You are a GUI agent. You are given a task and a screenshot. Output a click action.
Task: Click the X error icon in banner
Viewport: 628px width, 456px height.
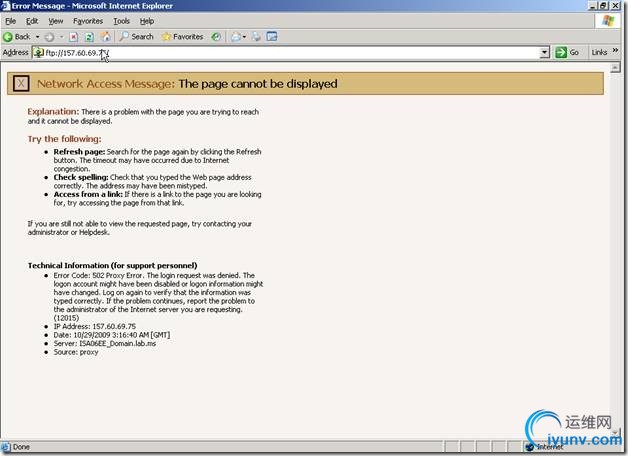pos(21,84)
